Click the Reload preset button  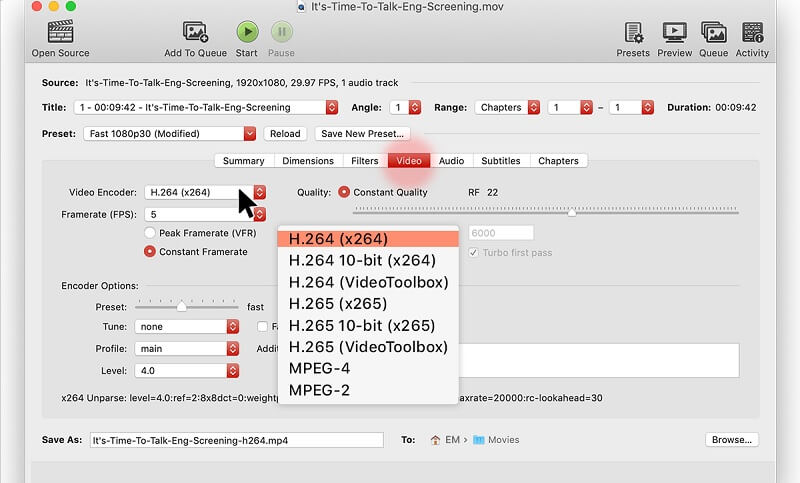[x=285, y=134]
